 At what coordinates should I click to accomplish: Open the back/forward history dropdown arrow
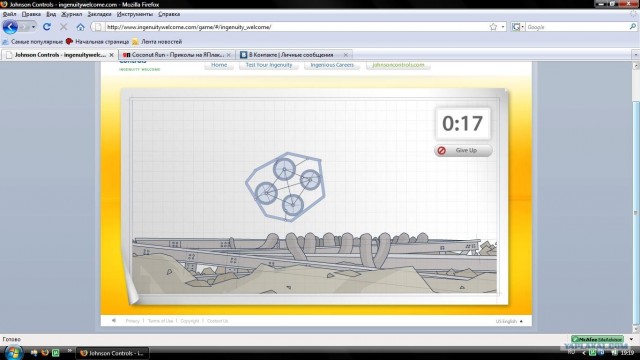point(33,27)
